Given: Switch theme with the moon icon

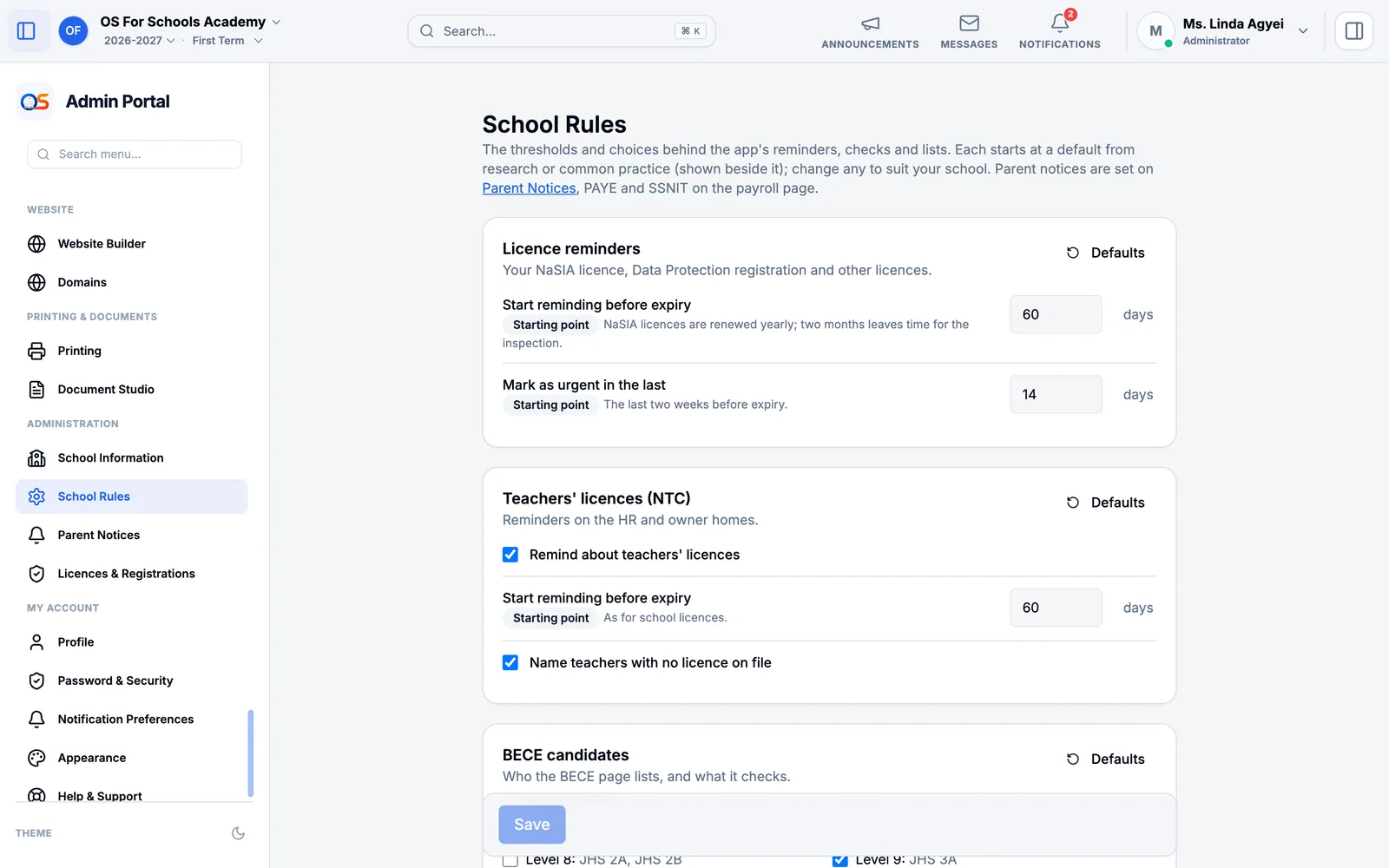Looking at the screenshot, I should (238, 833).
